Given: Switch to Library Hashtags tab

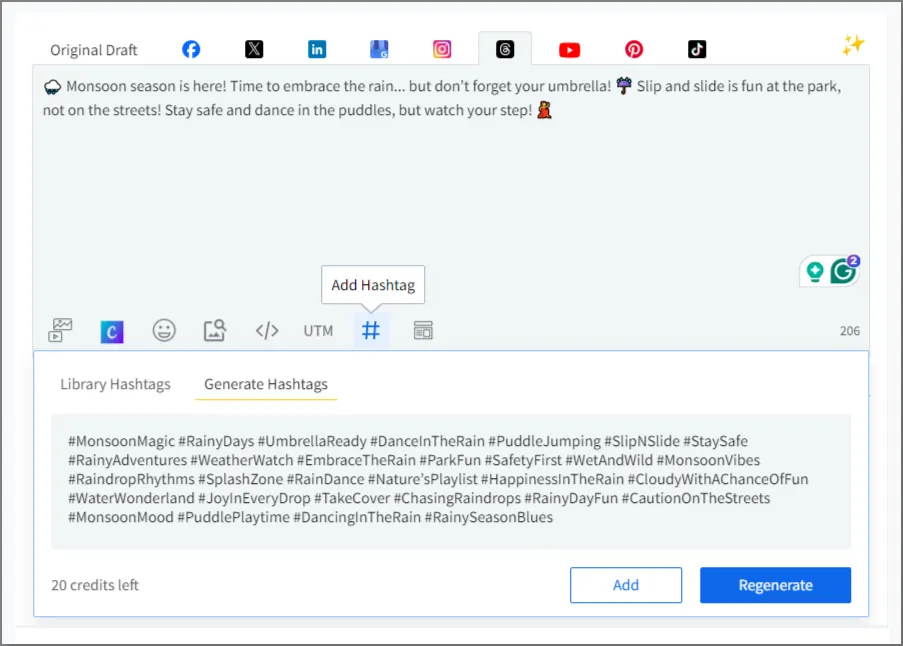Looking at the screenshot, I should tap(114, 384).
